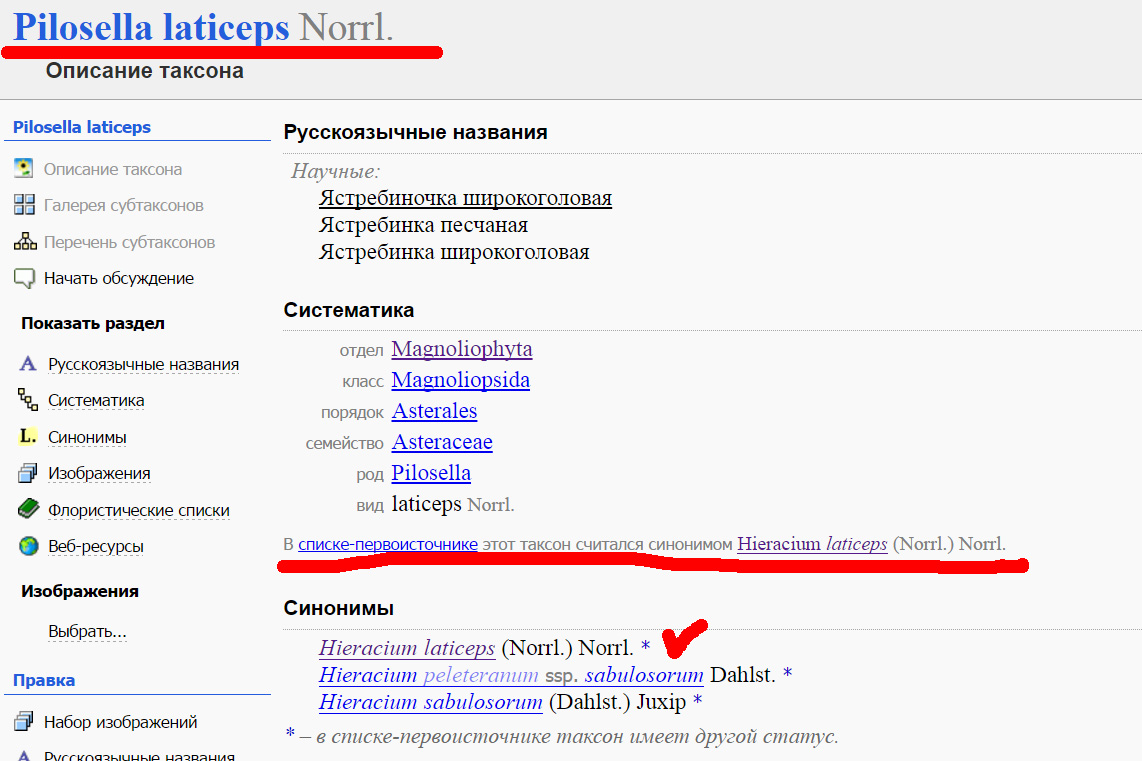This screenshot has width=1142, height=761.
Task: Click the globe web resources icon
Action: coord(28,546)
